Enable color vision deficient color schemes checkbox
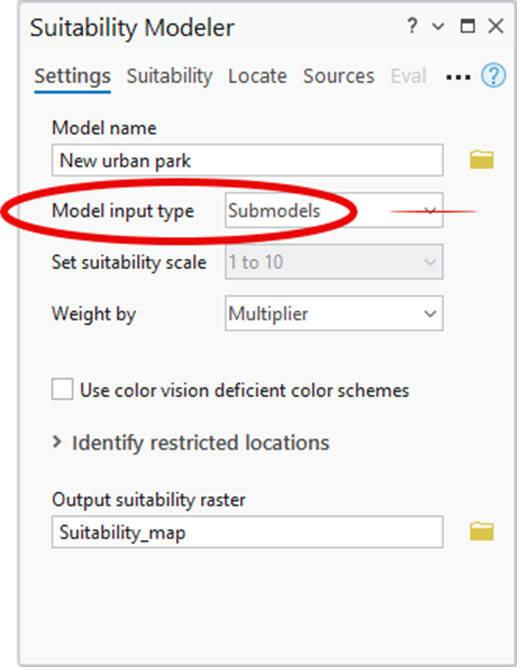The height and width of the screenshot is (667, 517). pos(62,389)
